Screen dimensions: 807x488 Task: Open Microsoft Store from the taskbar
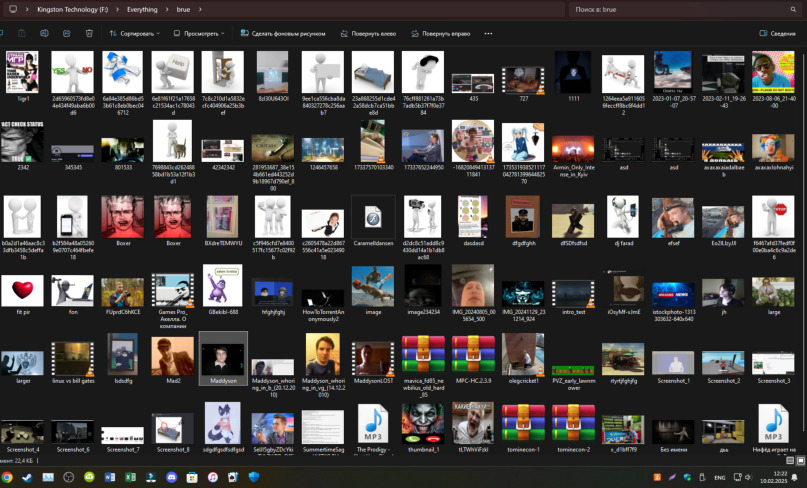[192, 477]
